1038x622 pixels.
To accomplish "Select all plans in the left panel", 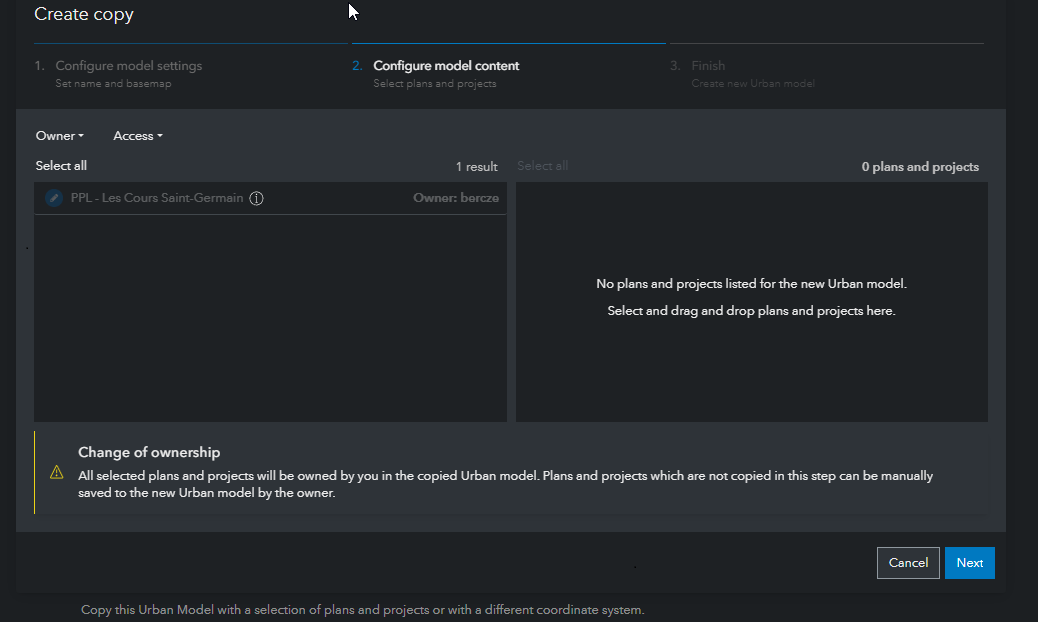I will click(61, 165).
